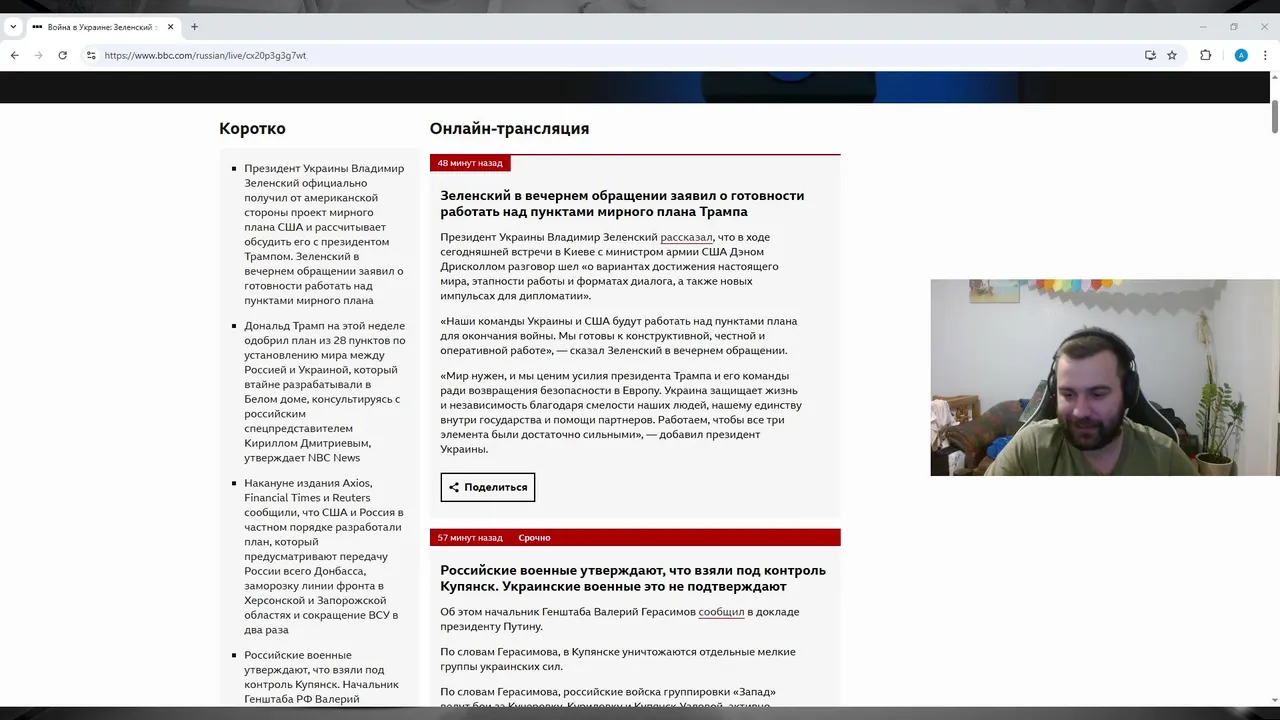Go back to previous page

(14, 55)
